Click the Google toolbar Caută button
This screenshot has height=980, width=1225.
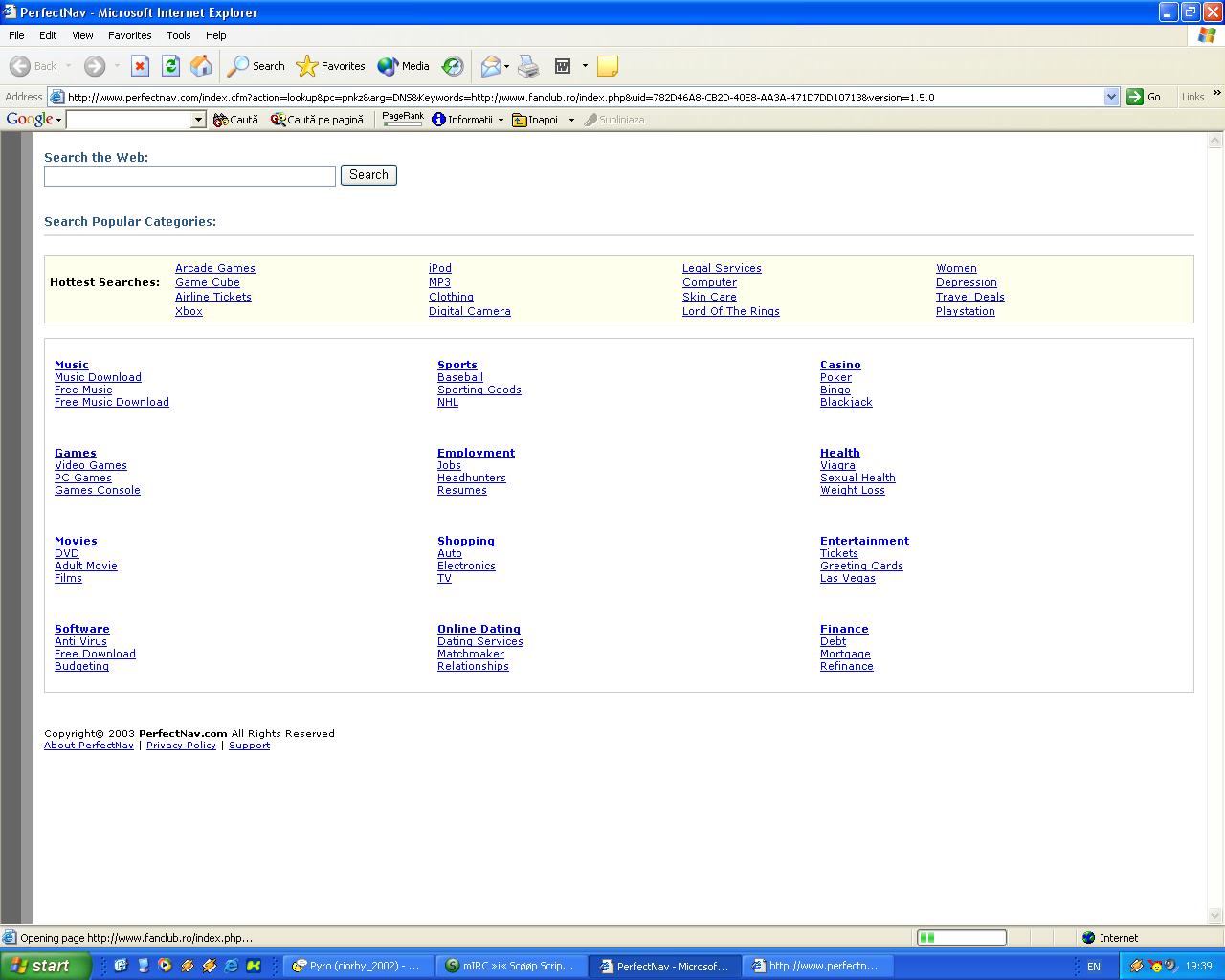tap(235, 120)
